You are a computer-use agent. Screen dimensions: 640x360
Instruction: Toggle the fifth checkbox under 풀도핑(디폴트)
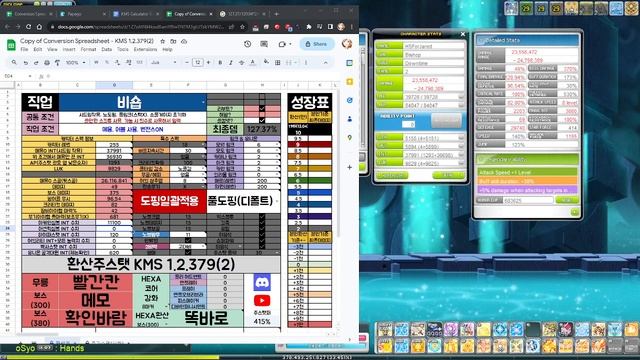coord(262,241)
